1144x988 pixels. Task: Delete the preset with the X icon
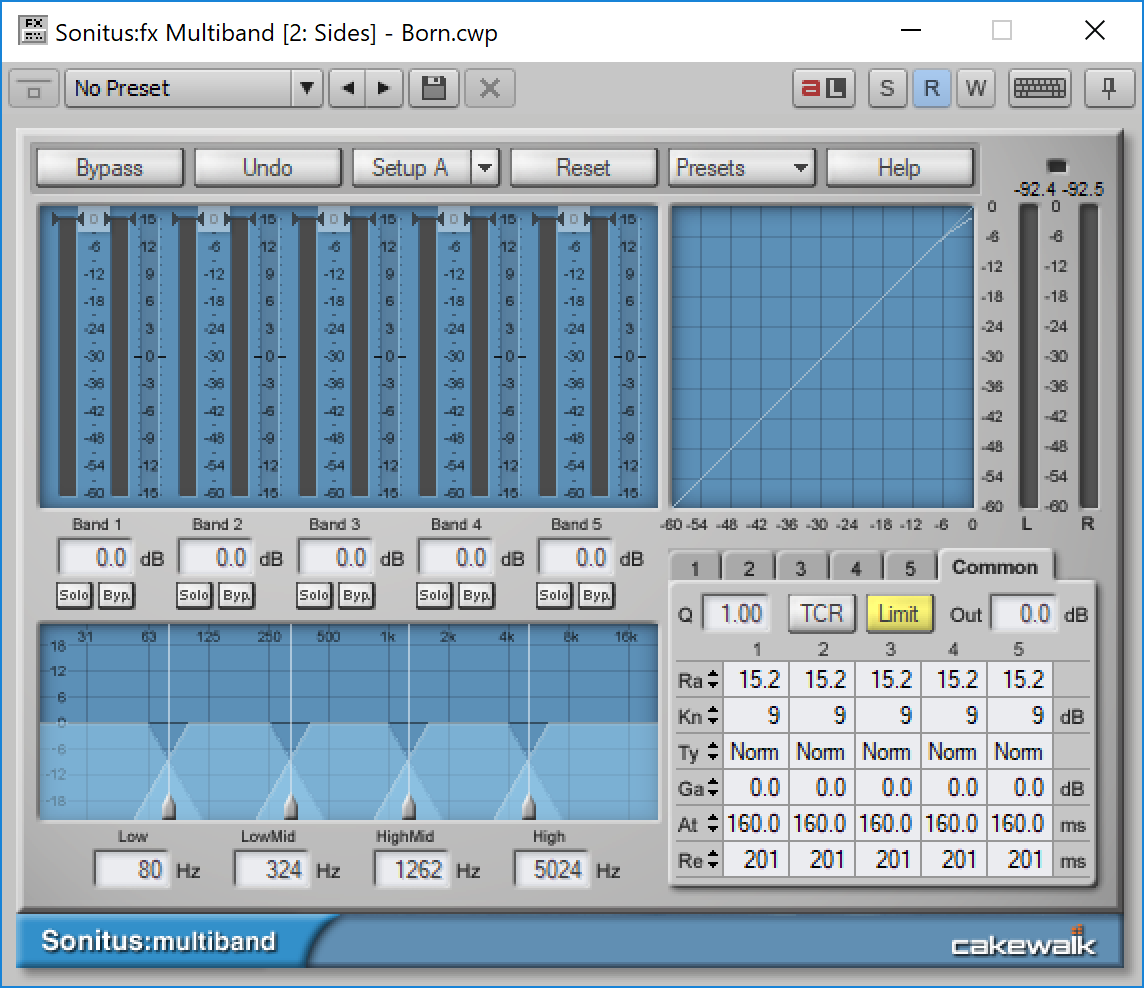click(489, 88)
